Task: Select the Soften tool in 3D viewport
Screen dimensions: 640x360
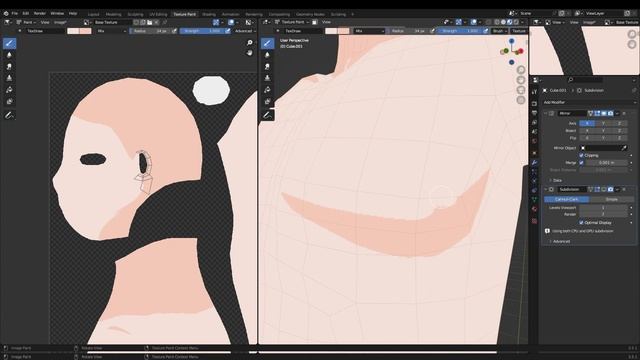Action: point(267,55)
